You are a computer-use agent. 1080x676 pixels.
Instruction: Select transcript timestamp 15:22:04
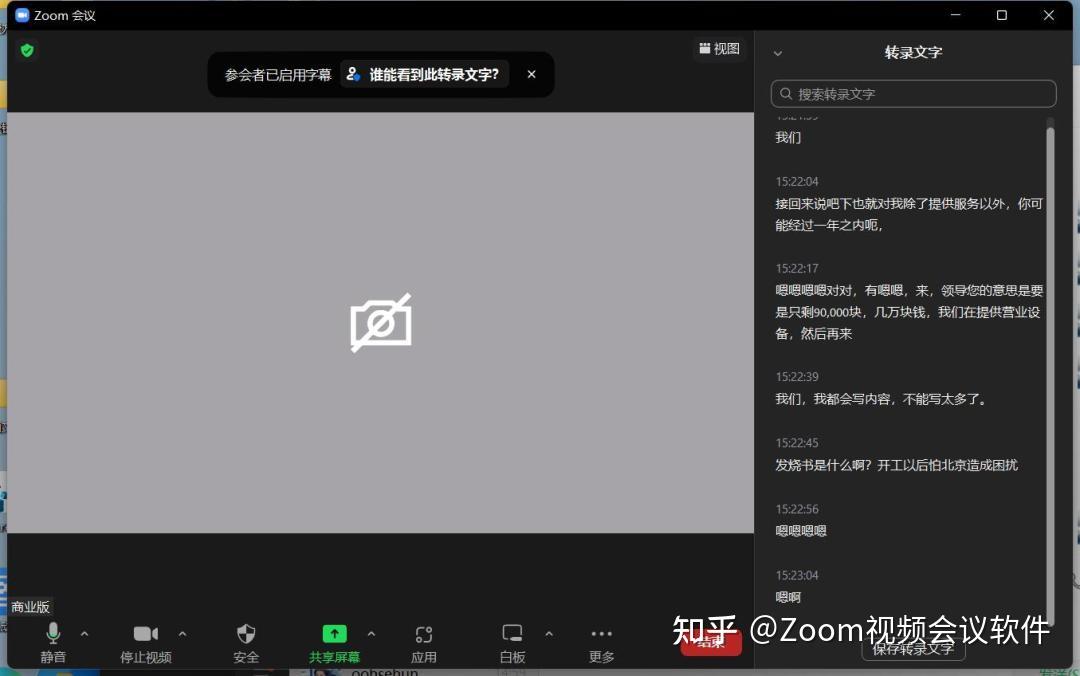click(x=797, y=181)
